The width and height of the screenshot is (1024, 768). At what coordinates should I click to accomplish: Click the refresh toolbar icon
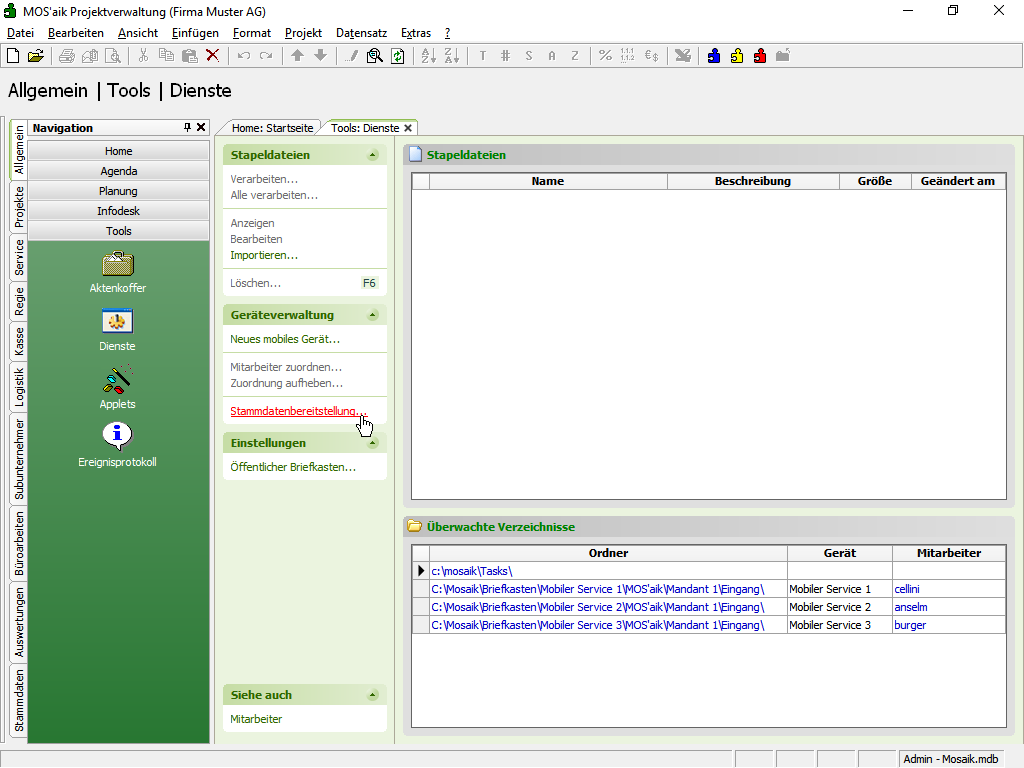(398, 56)
